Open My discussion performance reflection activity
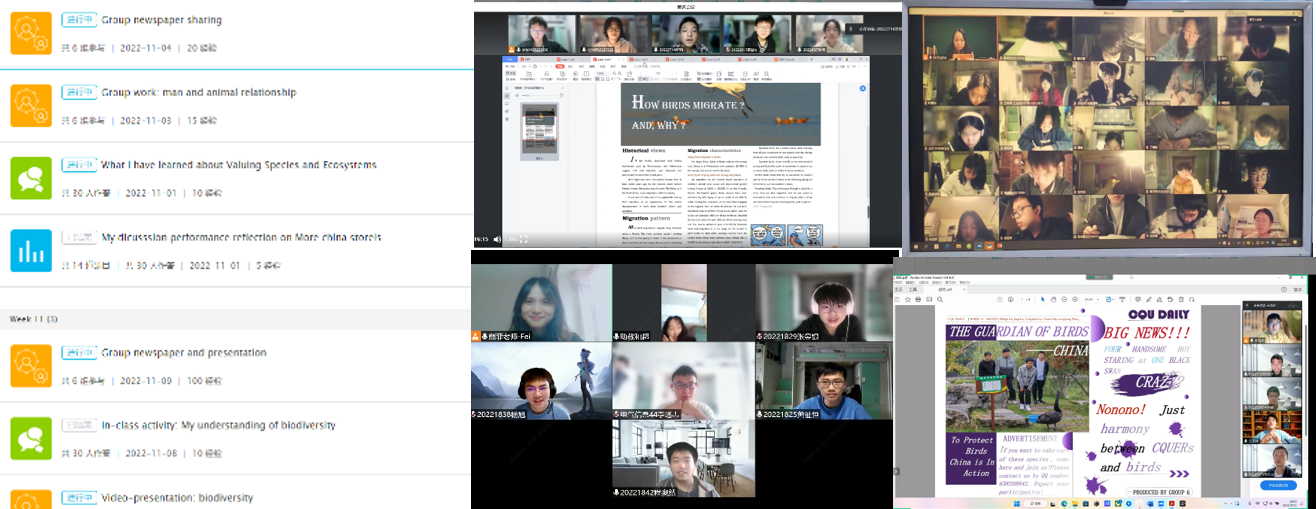1316x509 pixels. coord(240,238)
